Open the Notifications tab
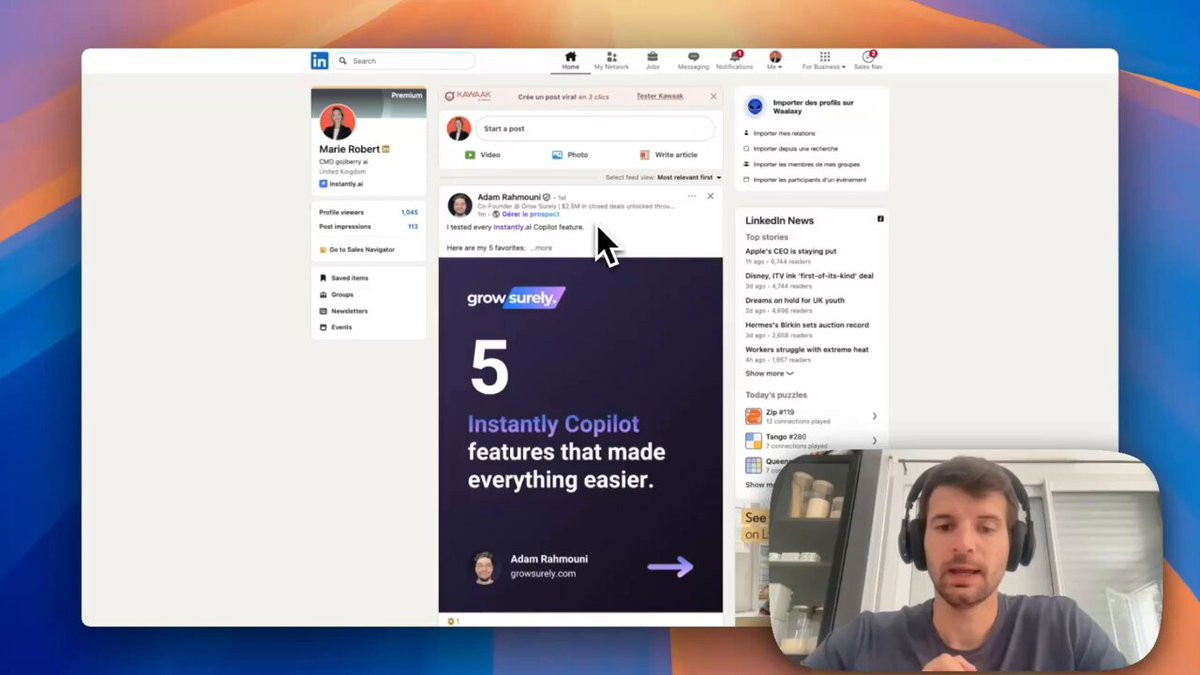 click(734, 61)
